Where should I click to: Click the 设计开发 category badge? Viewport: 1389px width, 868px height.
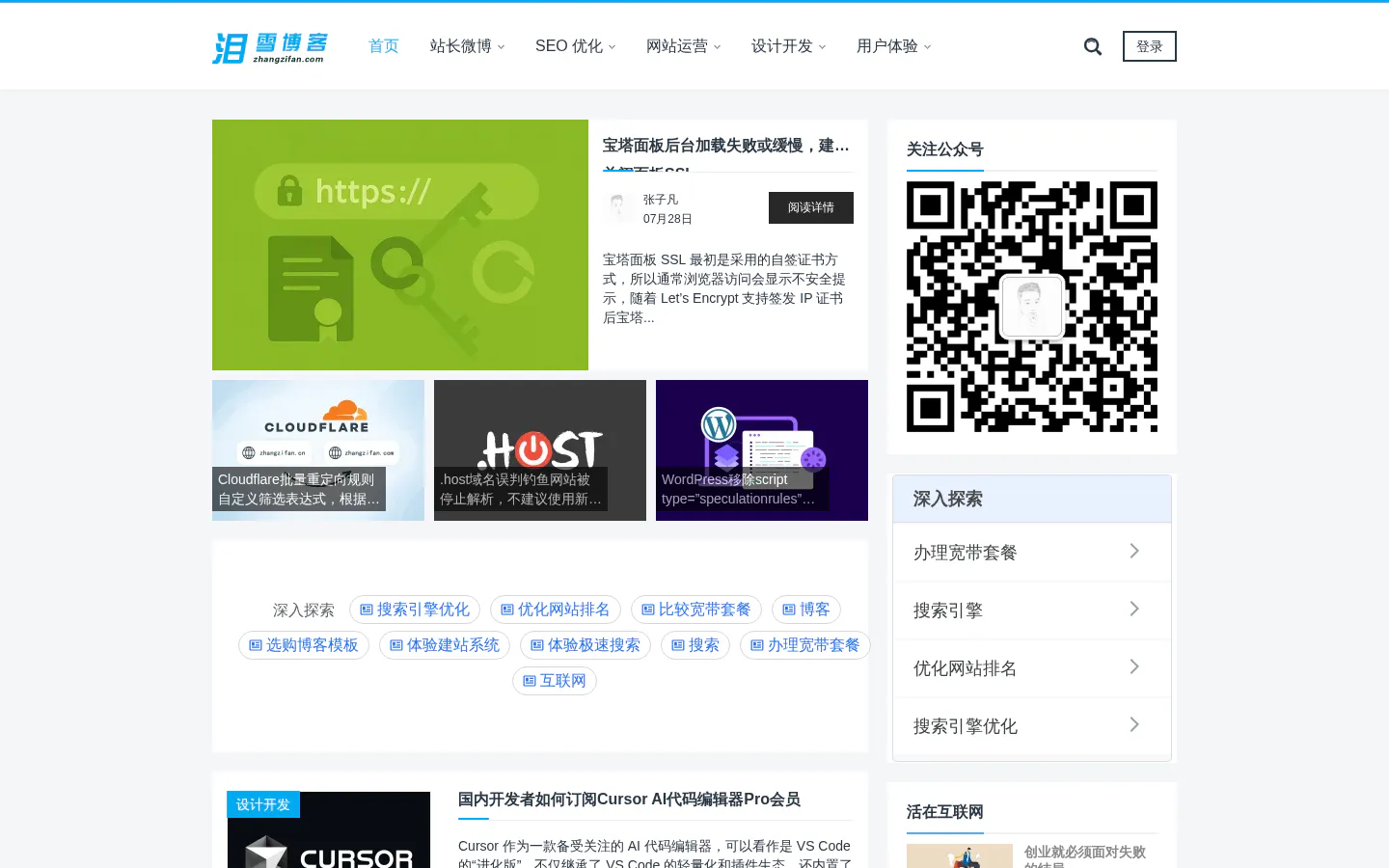[263, 804]
